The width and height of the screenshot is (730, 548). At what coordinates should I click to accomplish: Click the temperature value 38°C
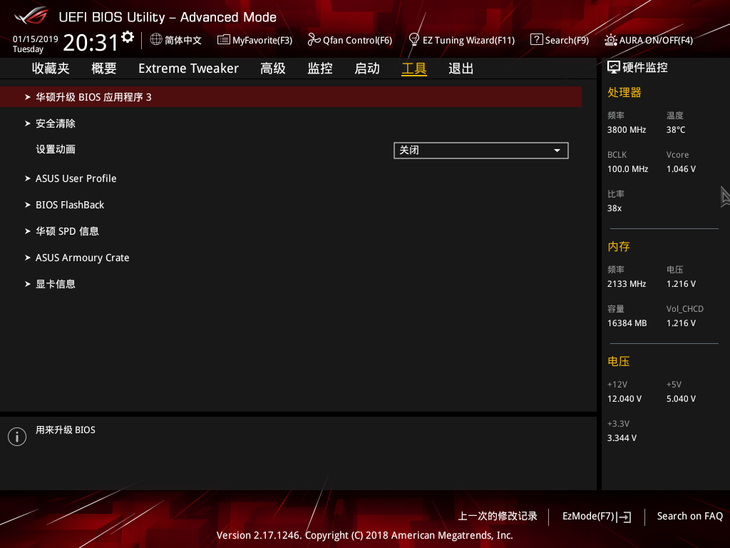(676, 130)
